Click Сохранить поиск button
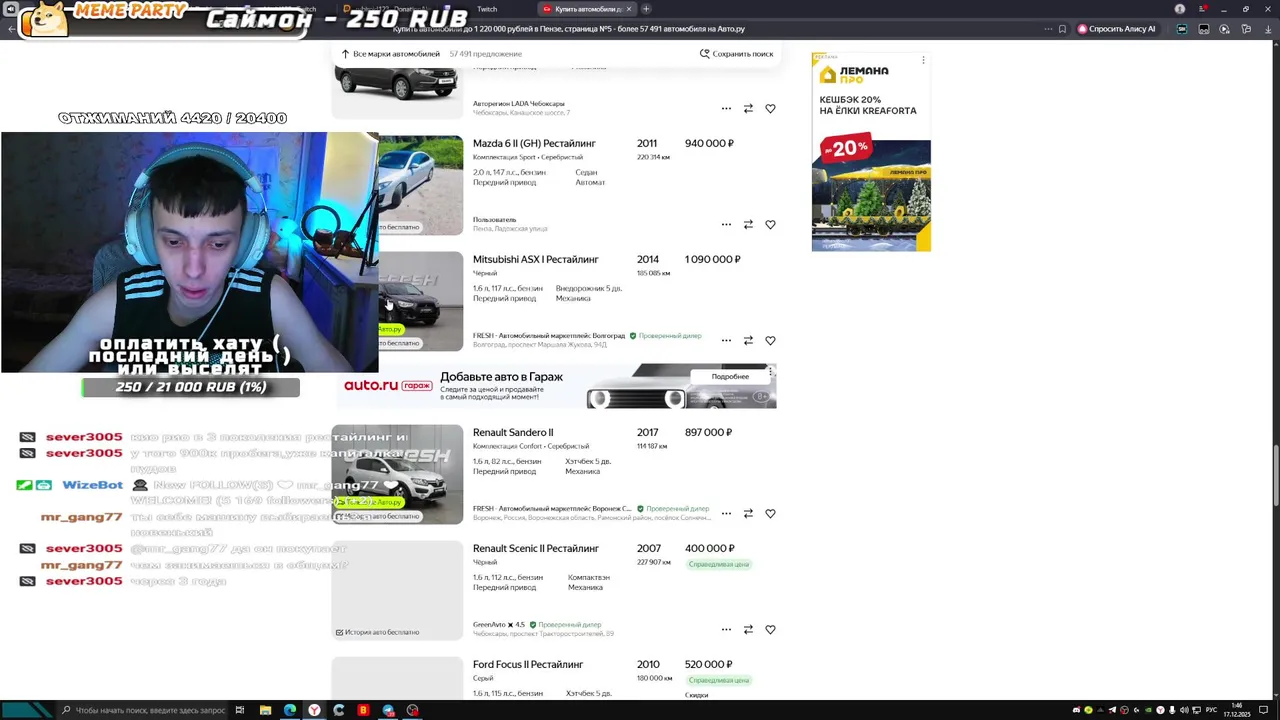 (736, 54)
